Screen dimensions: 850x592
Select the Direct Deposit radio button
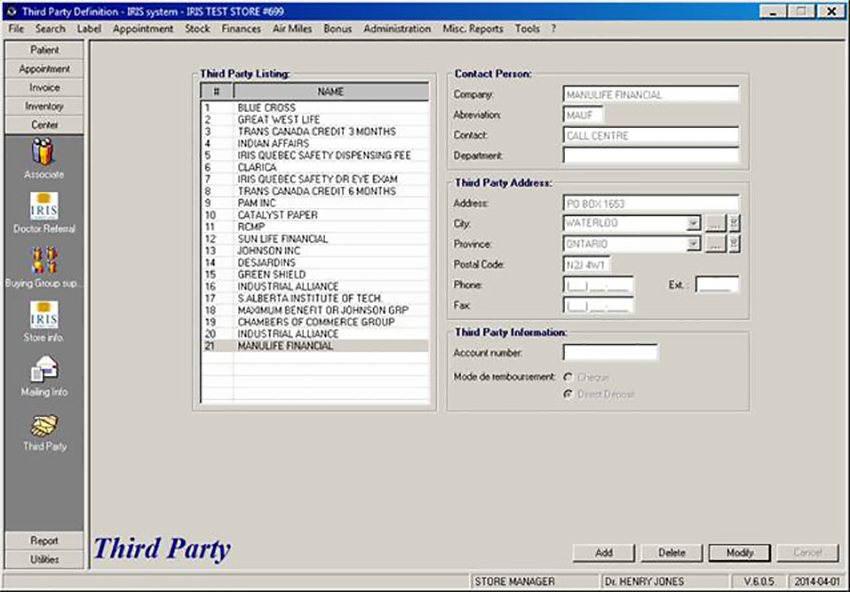(x=568, y=394)
